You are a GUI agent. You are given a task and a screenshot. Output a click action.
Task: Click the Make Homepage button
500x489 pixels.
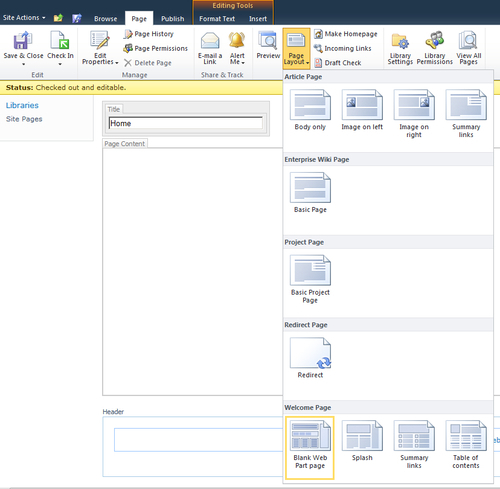tap(346, 34)
